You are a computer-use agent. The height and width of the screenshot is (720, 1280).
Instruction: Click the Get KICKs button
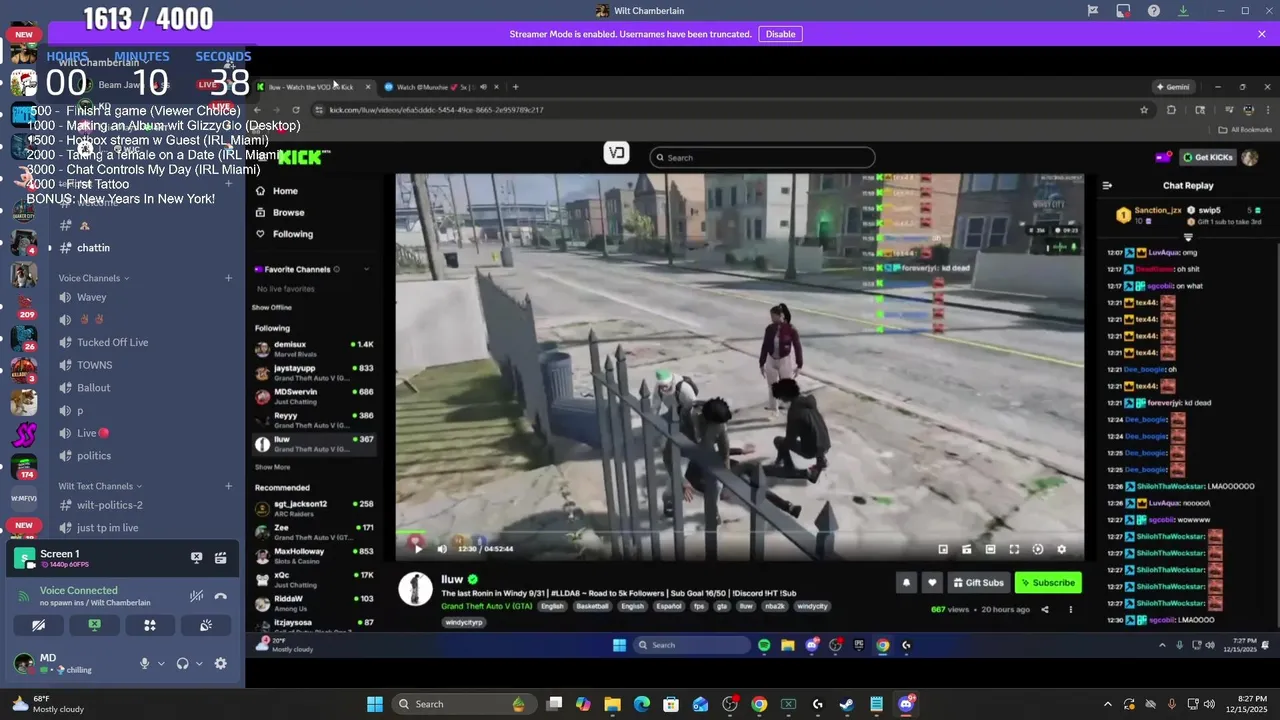point(1208,157)
